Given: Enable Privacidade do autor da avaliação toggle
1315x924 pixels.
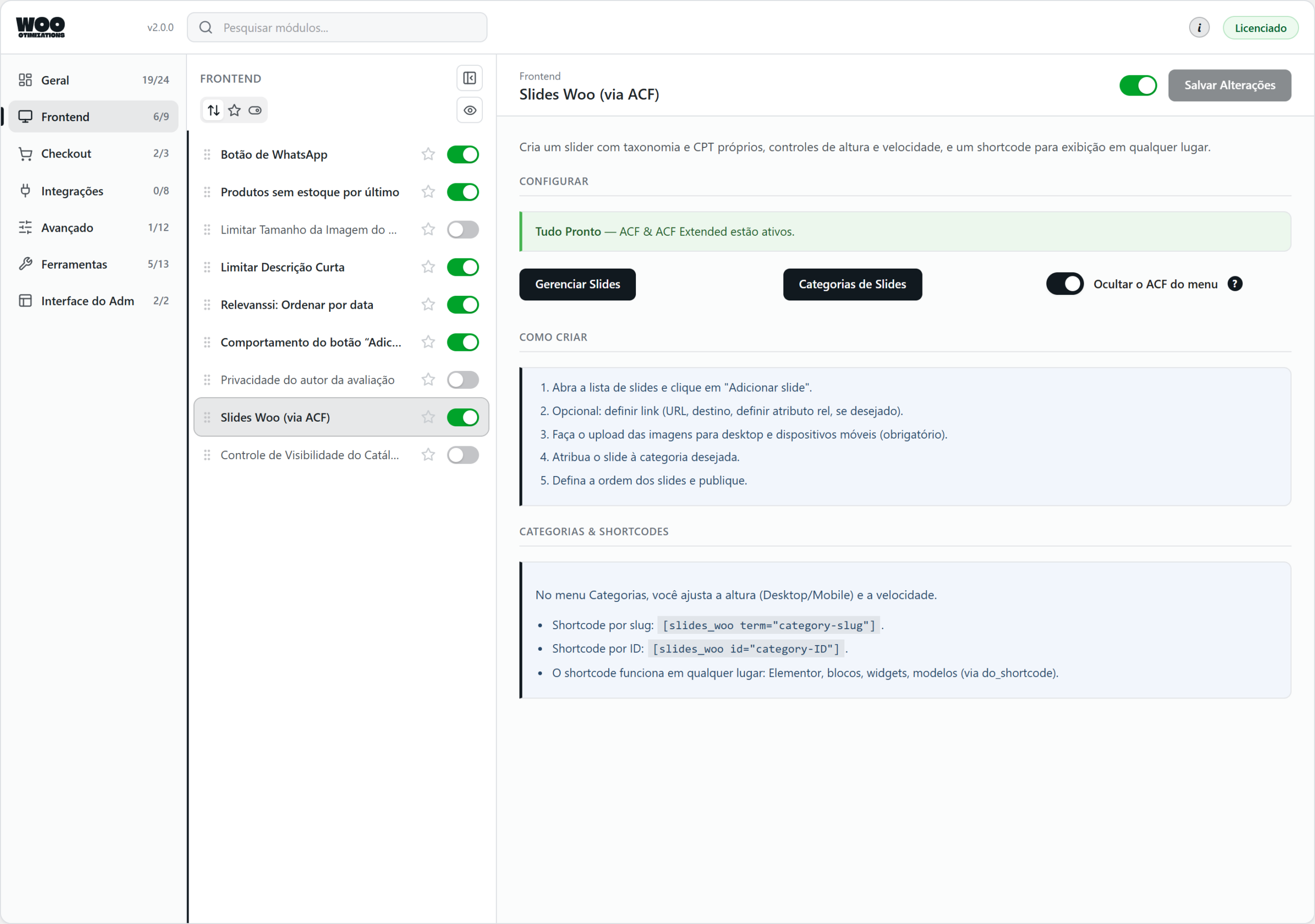Looking at the screenshot, I should (x=462, y=379).
